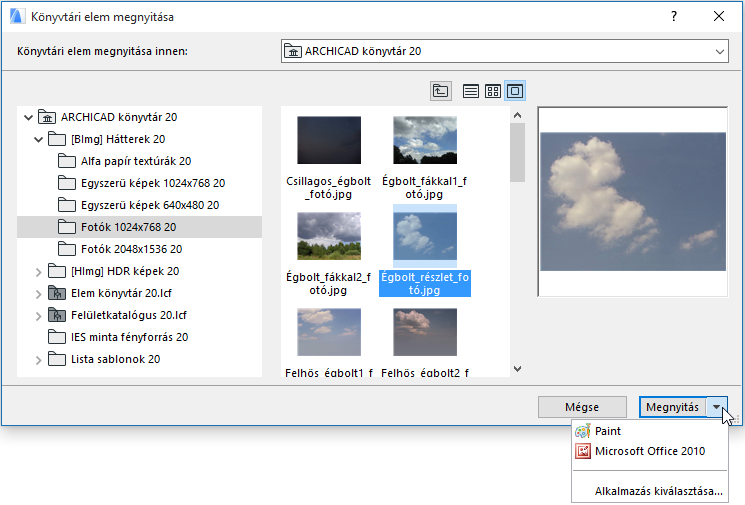Click the Felületkatalógus 20.lcf container icon
The height and width of the screenshot is (505, 745).
pyautogui.click(x=57, y=315)
